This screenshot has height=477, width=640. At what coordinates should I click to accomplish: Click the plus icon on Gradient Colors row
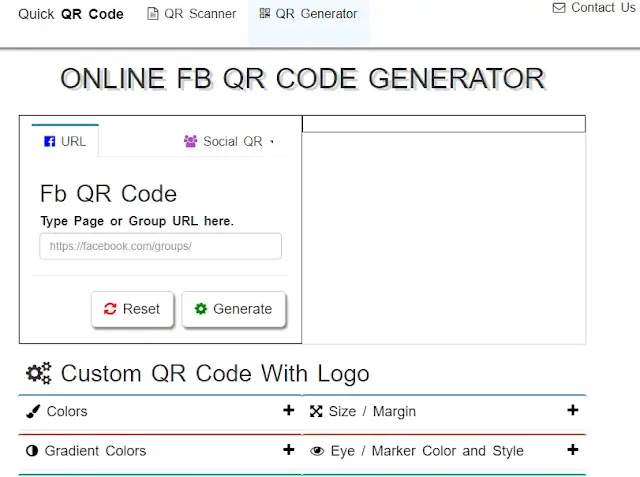pos(289,450)
